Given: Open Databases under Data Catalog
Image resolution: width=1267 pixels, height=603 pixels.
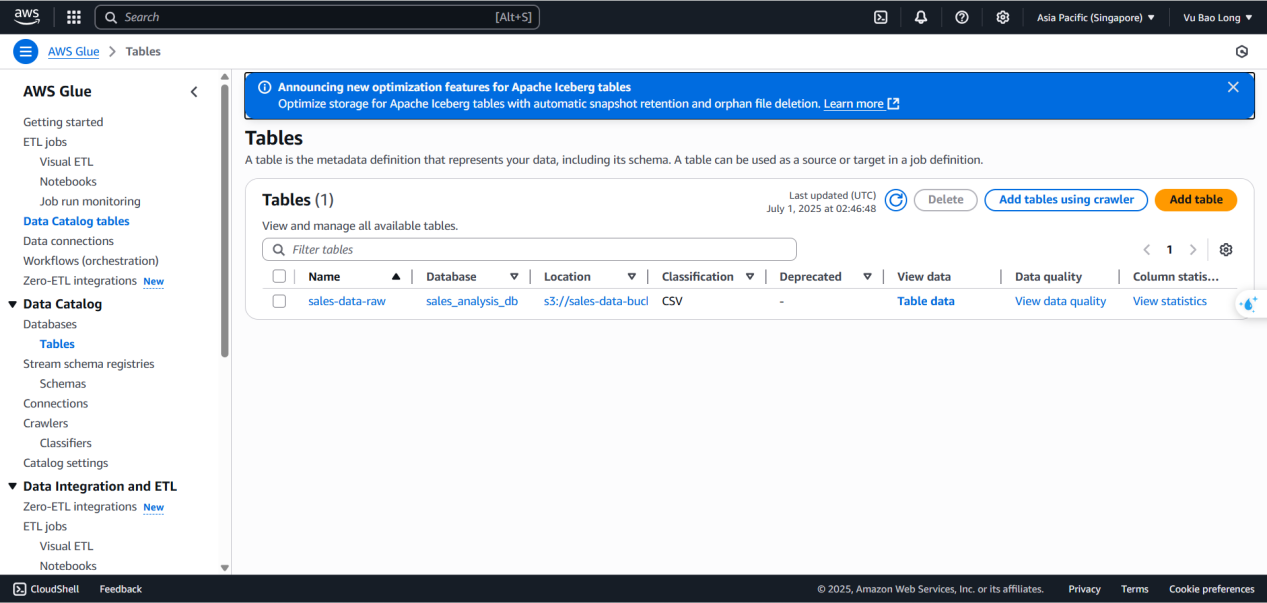Looking at the screenshot, I should click(50, 324).
